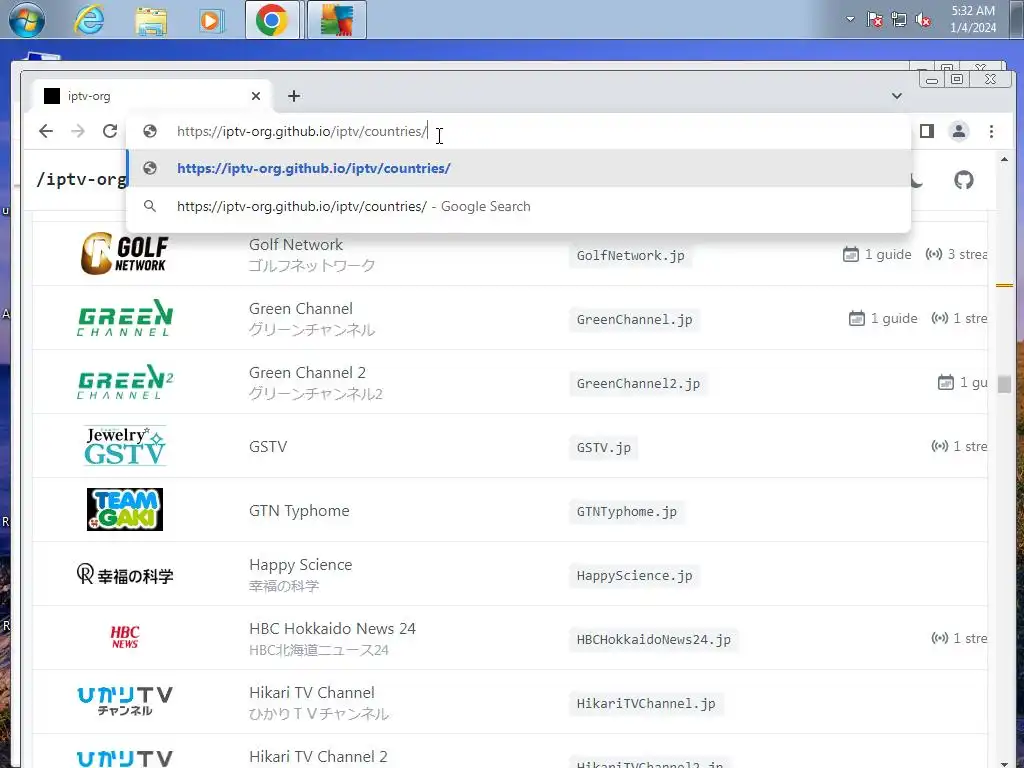Viewport: 1024px width, 768px height.
Task: Select the iptv-org browser tab
Action: click(x=152, y=96)
